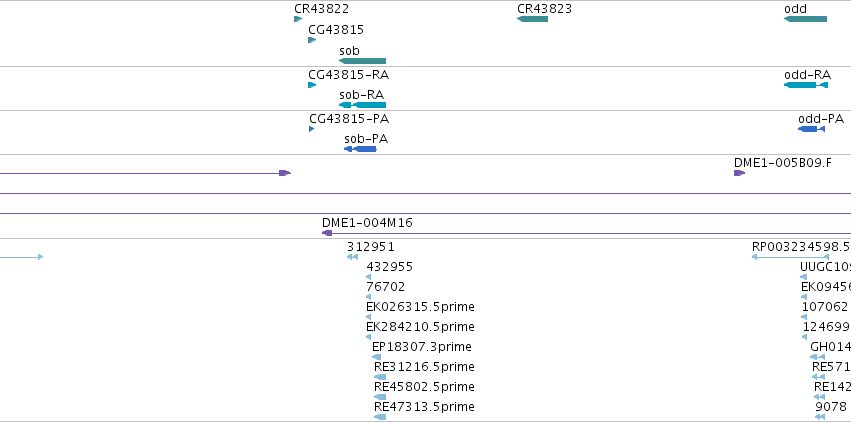Select the sob gene feature bar
The image size is (851, 422).
point(363,61)
